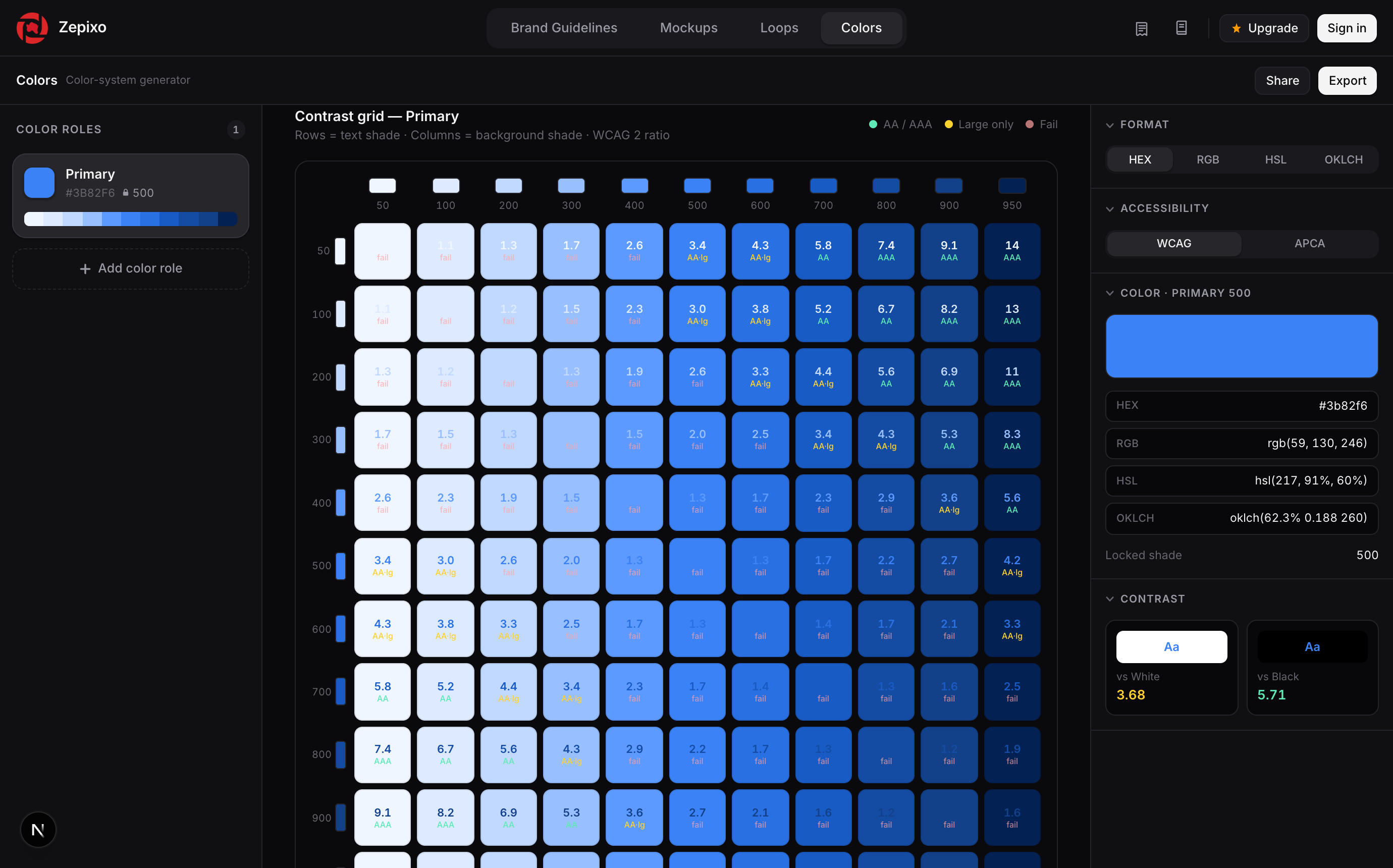Click the Zepixo logo icon
Viewport: 1393px width, 868px height.
click(32, 28)
